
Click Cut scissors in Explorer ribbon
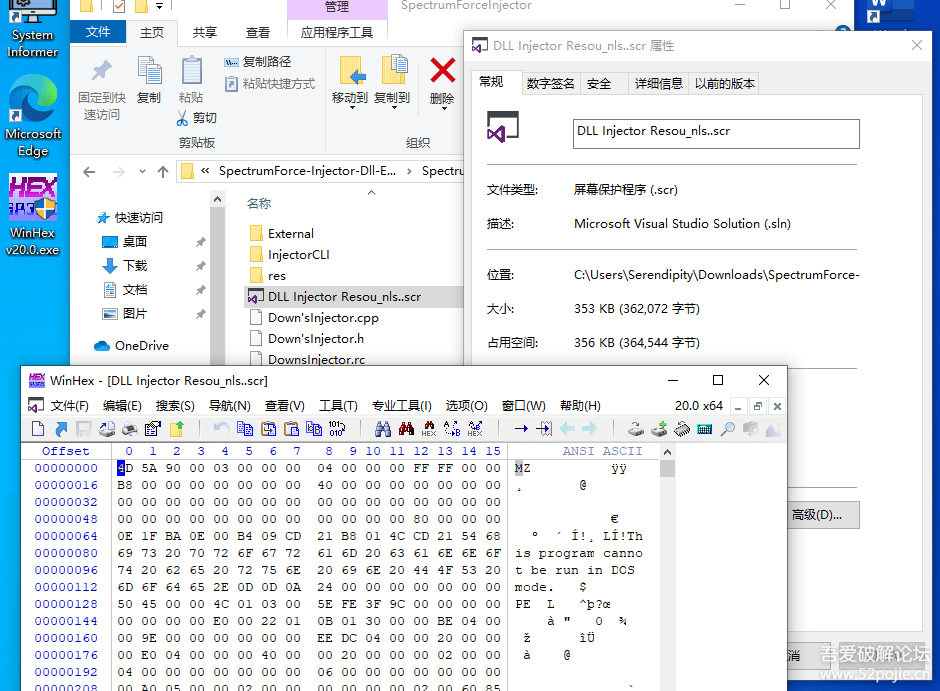pos(197,118)
